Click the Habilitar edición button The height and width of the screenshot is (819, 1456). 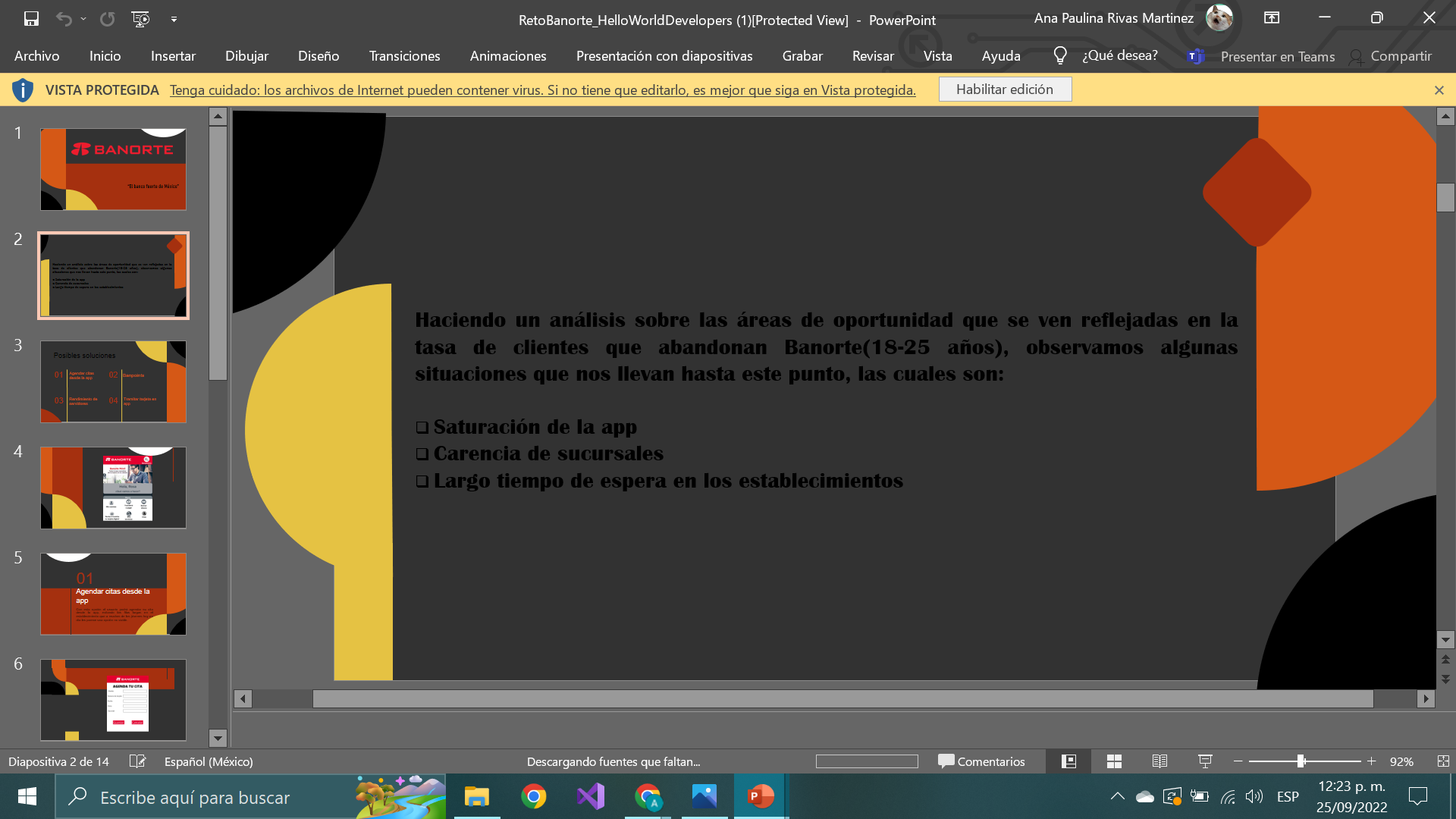pyautogui.click(x=1005, y=89)
